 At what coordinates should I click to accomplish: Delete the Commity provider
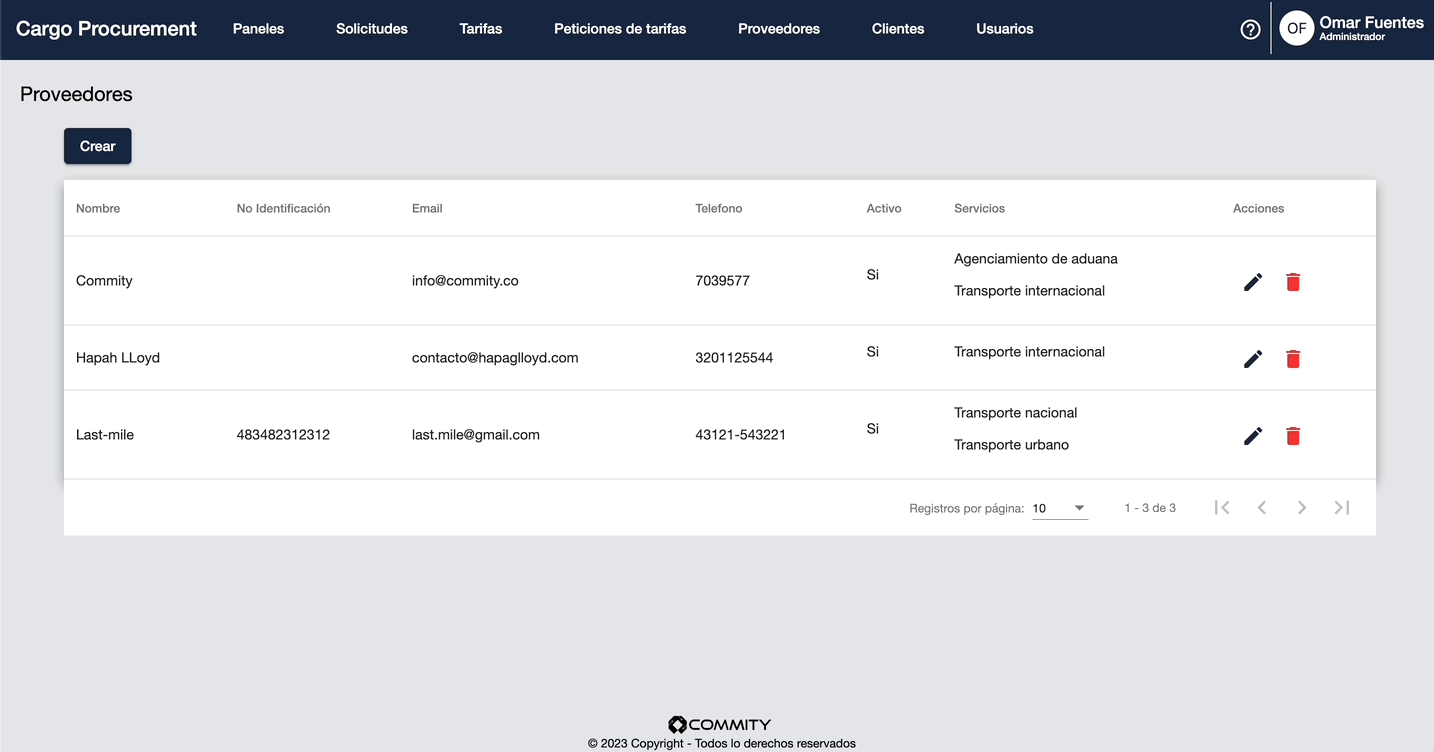(x=1293, y=282)
